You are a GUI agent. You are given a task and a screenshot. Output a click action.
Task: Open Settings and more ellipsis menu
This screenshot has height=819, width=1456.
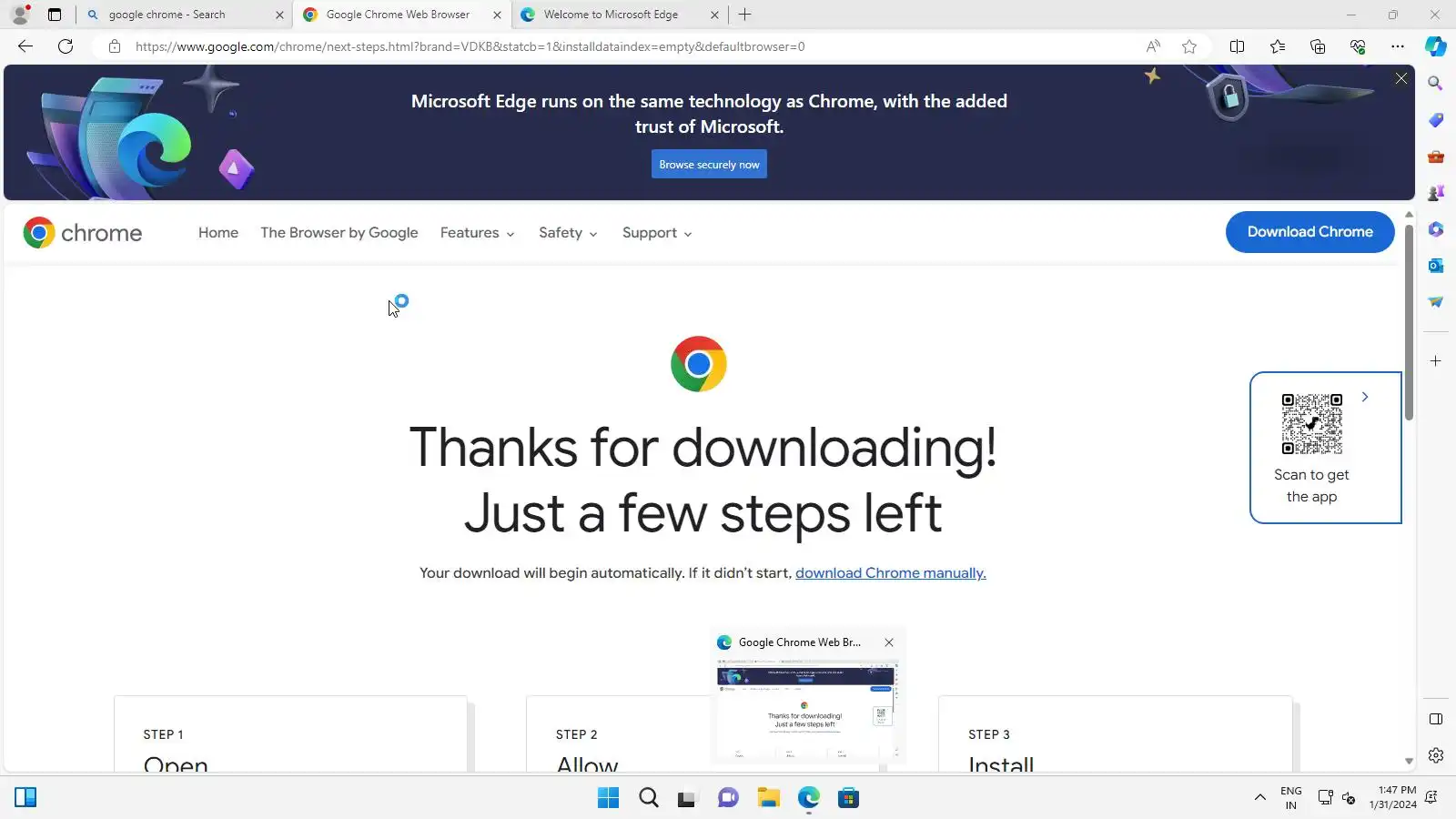point(1398,46)
